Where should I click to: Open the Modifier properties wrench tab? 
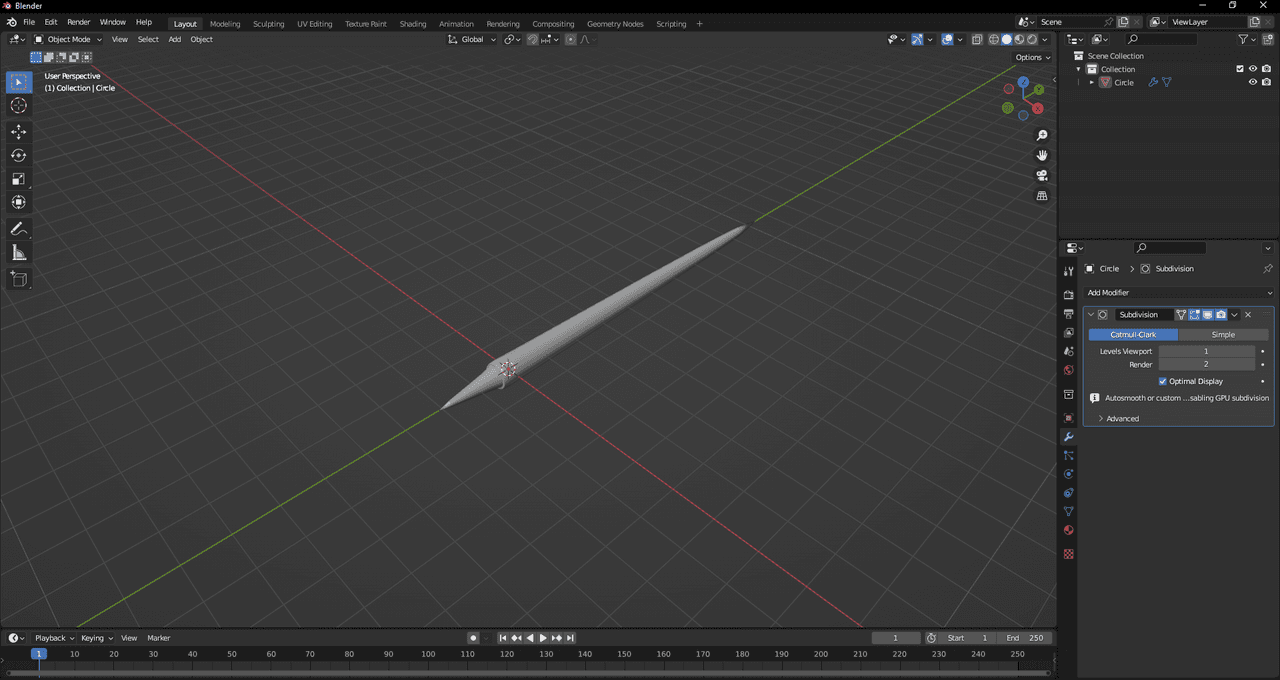tap(1069, 437)
